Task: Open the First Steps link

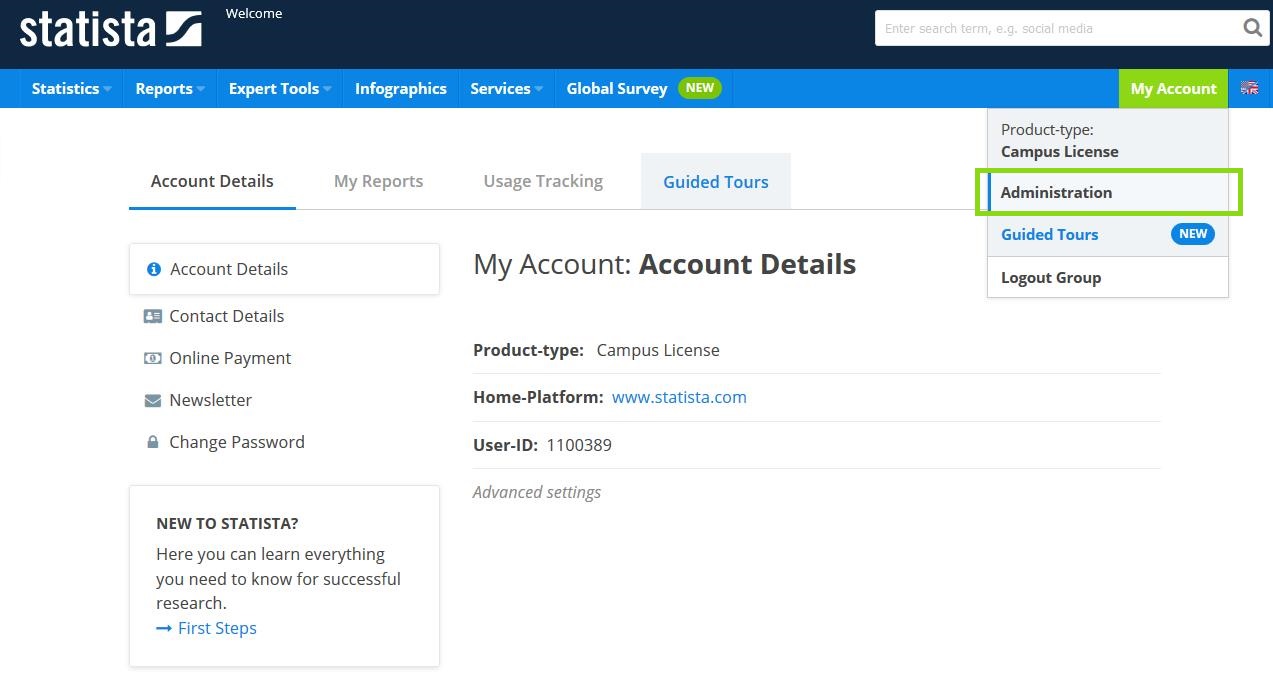Action: pos(217,628)
